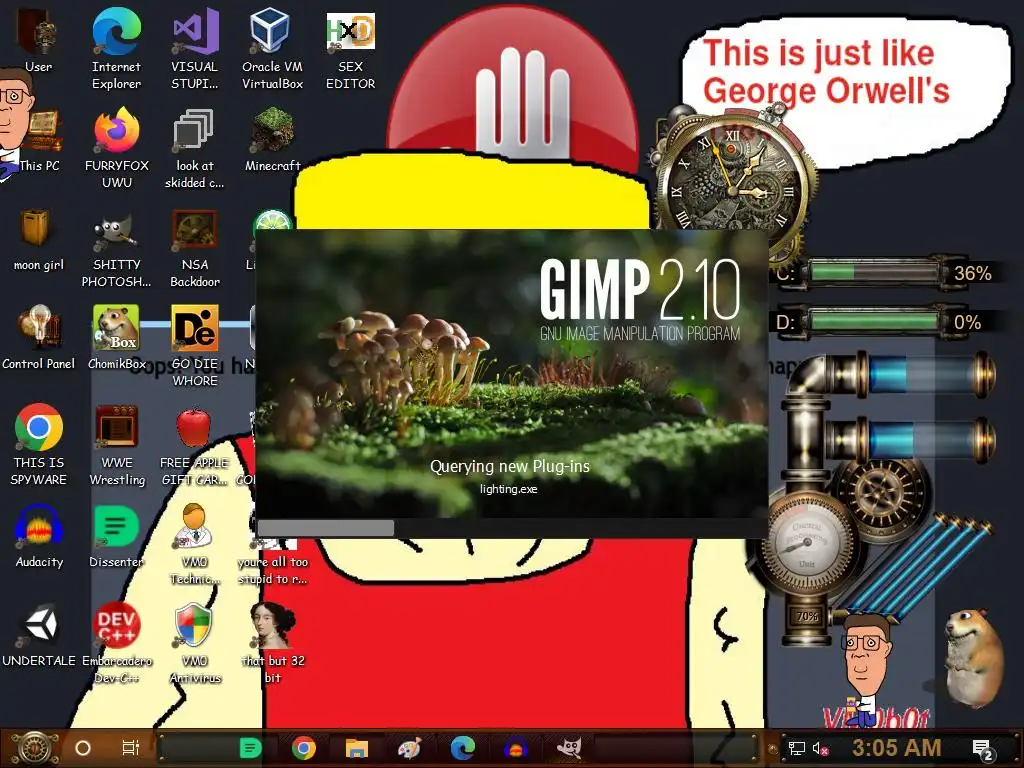Switch to Dissenter on the taskbar

tap(250, 748)
